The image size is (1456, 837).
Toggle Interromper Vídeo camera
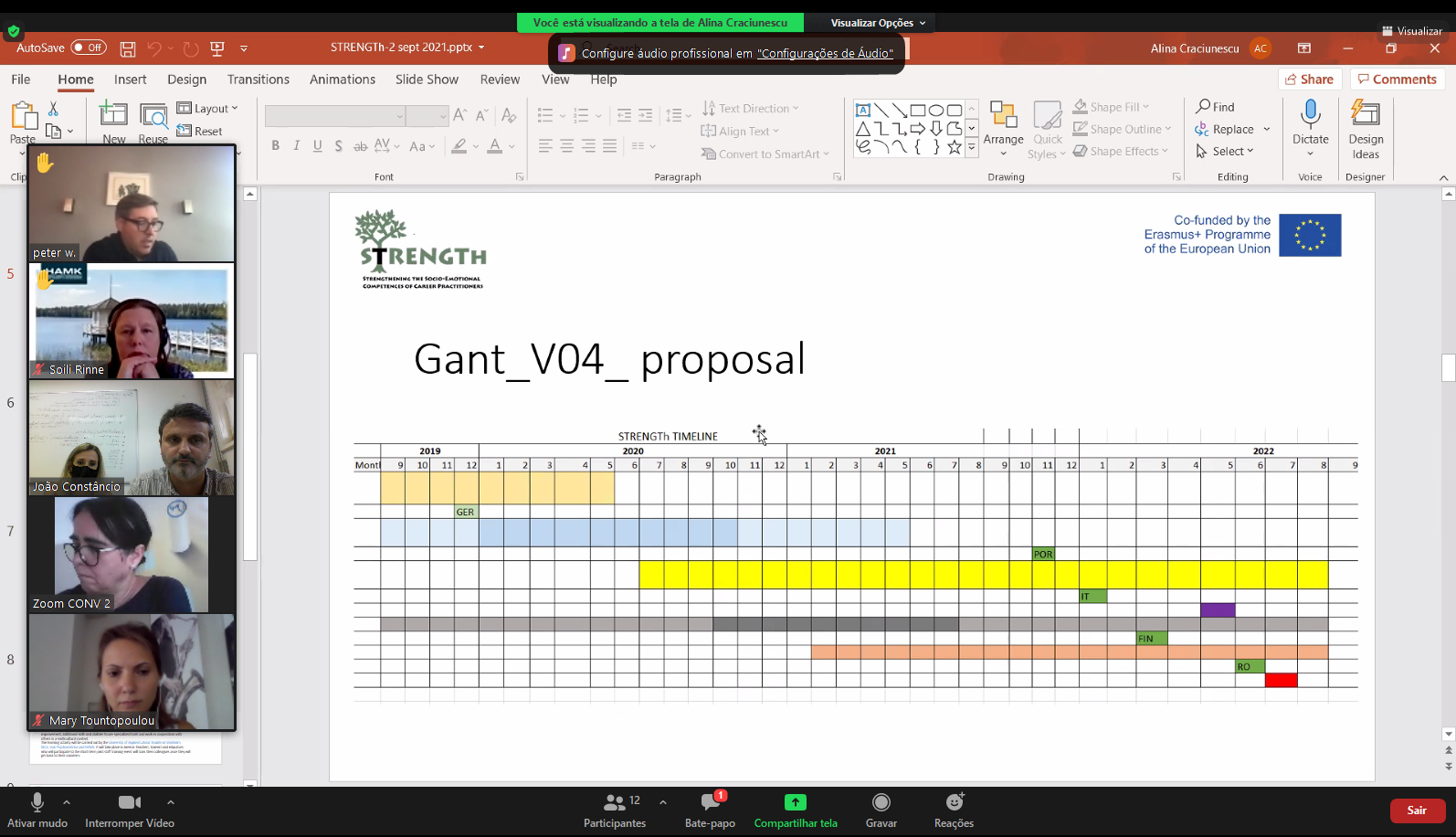pyautogui.click(x=129, y=802)
